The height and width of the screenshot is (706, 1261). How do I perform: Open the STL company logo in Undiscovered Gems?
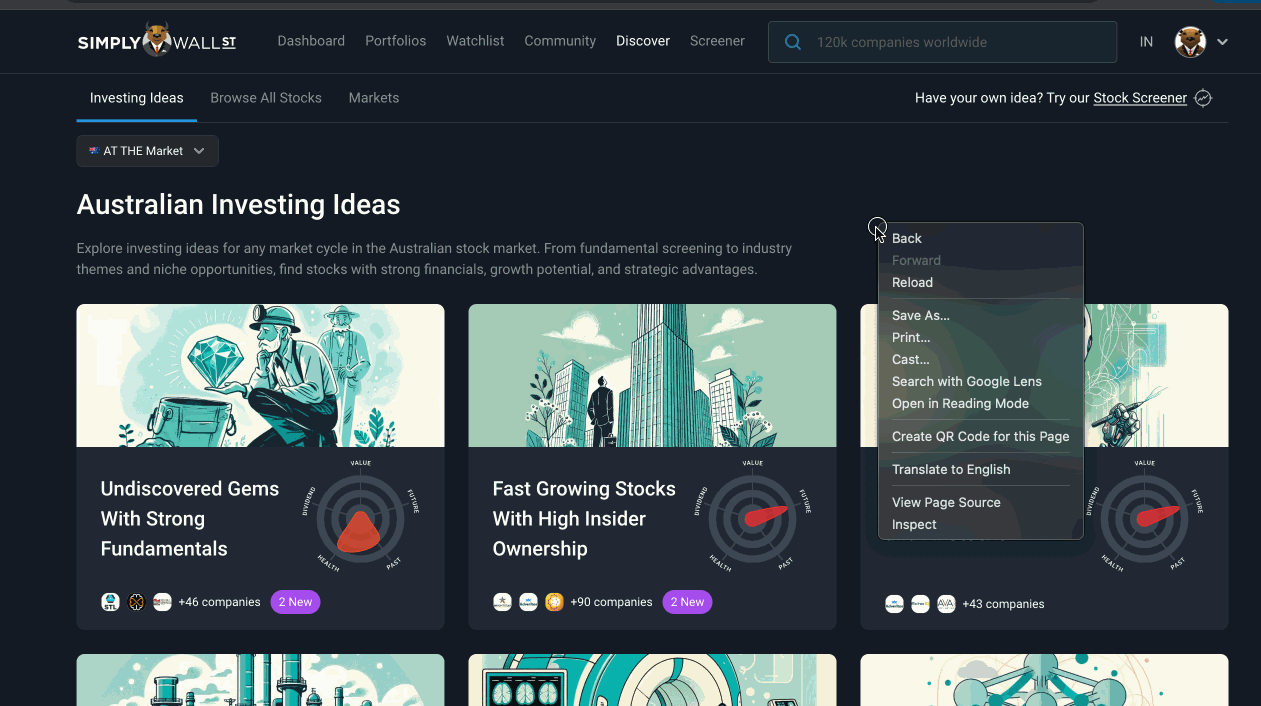pyautogui.click(x=111, y=602)
